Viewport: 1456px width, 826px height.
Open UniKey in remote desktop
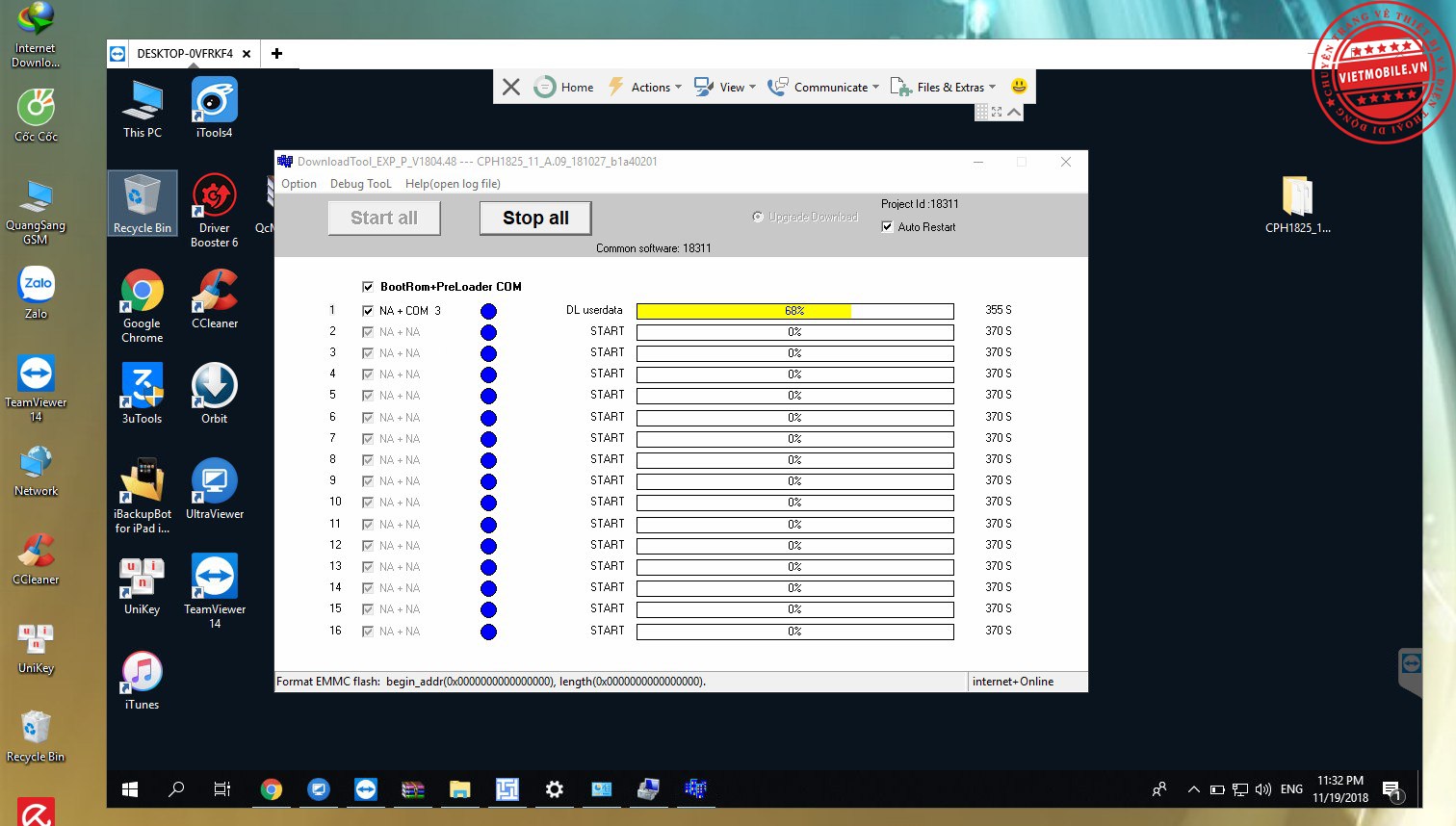point(143,584)
